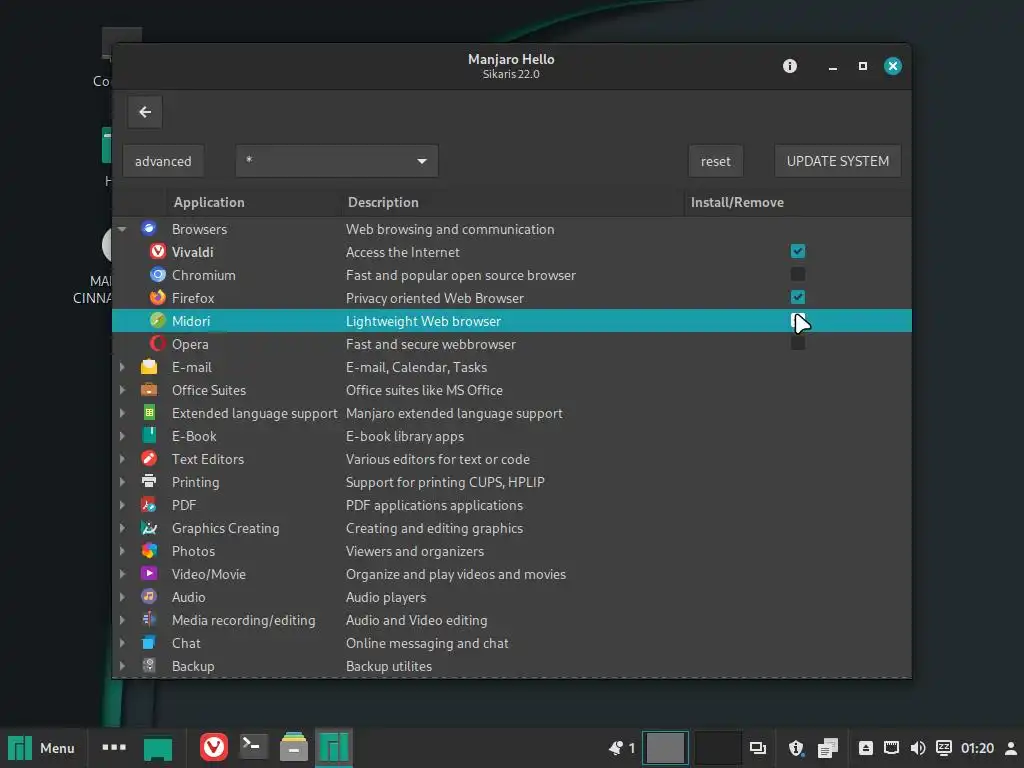Click Manjaro Hello taskbar icon

coord(334,747)
